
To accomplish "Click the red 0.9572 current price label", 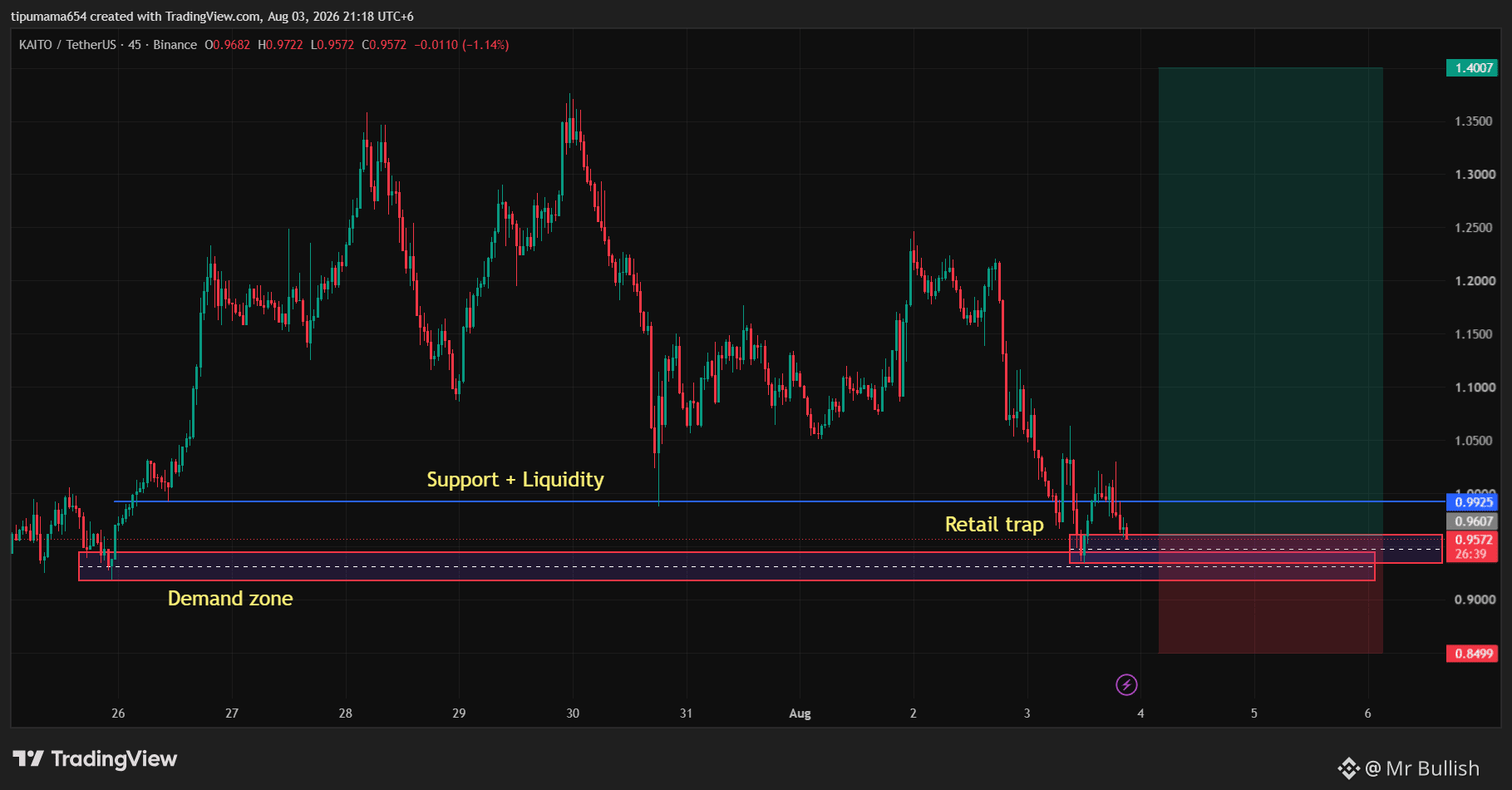I will coord(1472,540).
